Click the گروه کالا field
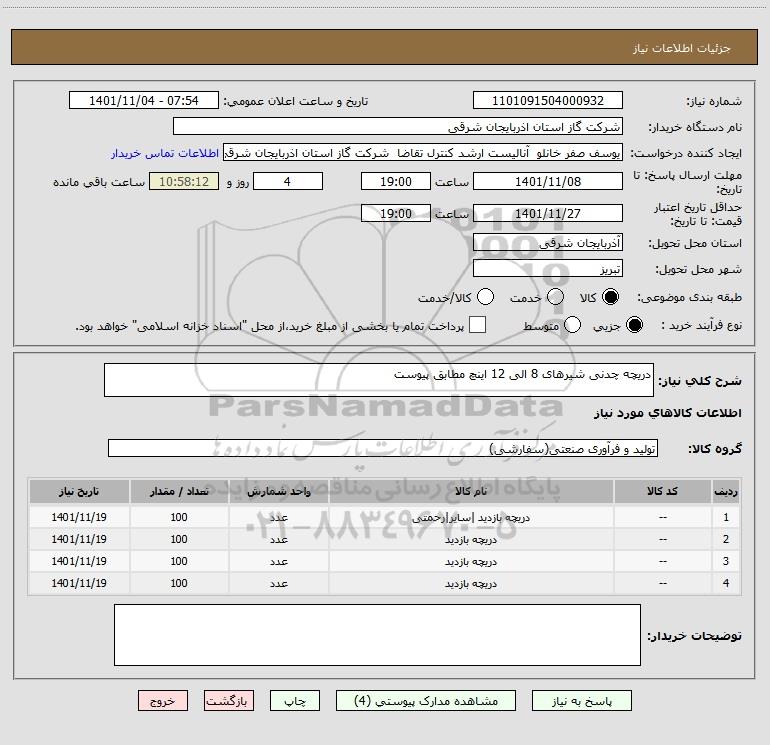The width and height of the screenshot is (770, 745). 383,448
